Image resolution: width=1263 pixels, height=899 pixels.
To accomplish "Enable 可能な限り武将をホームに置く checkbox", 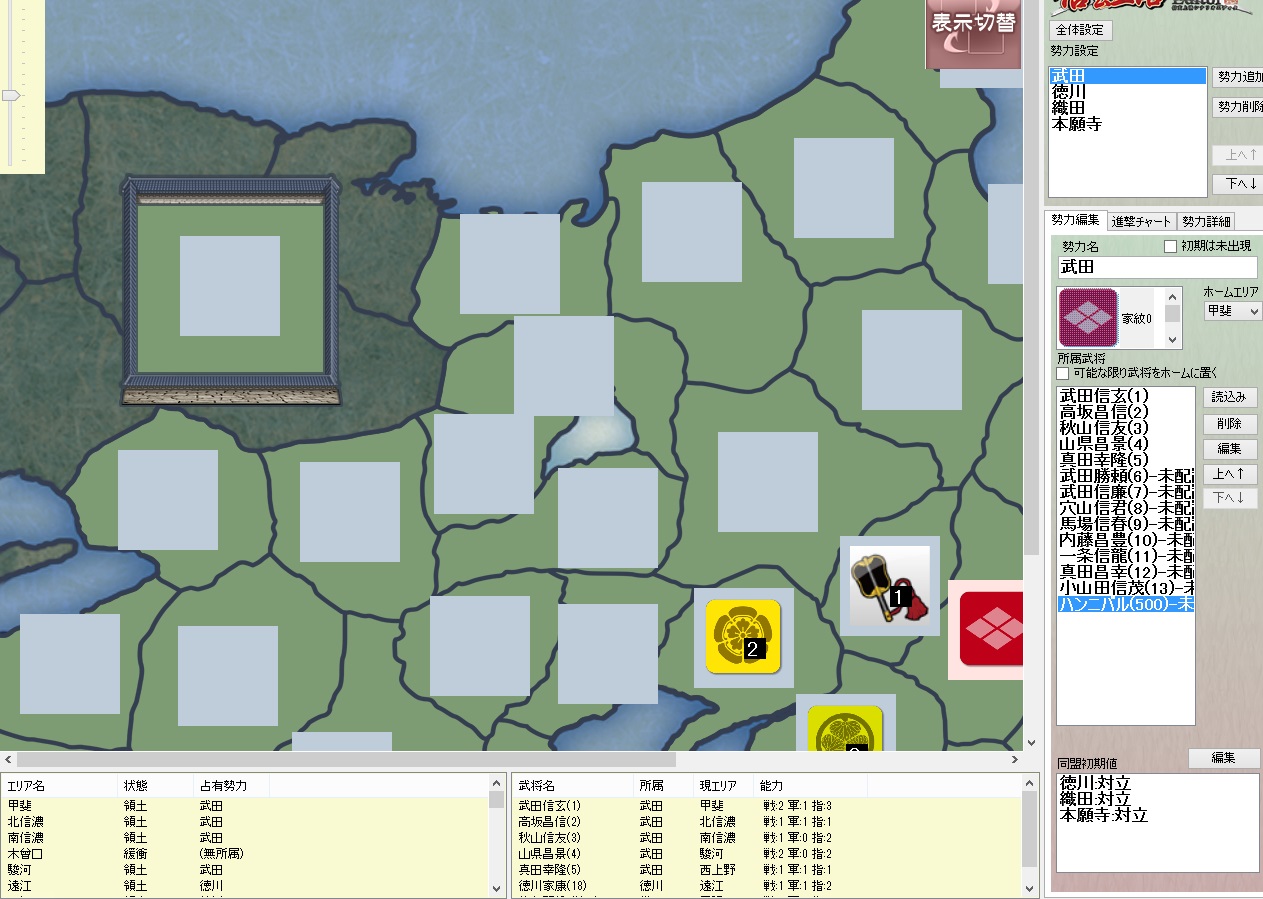I will [x=1063, y=373].
